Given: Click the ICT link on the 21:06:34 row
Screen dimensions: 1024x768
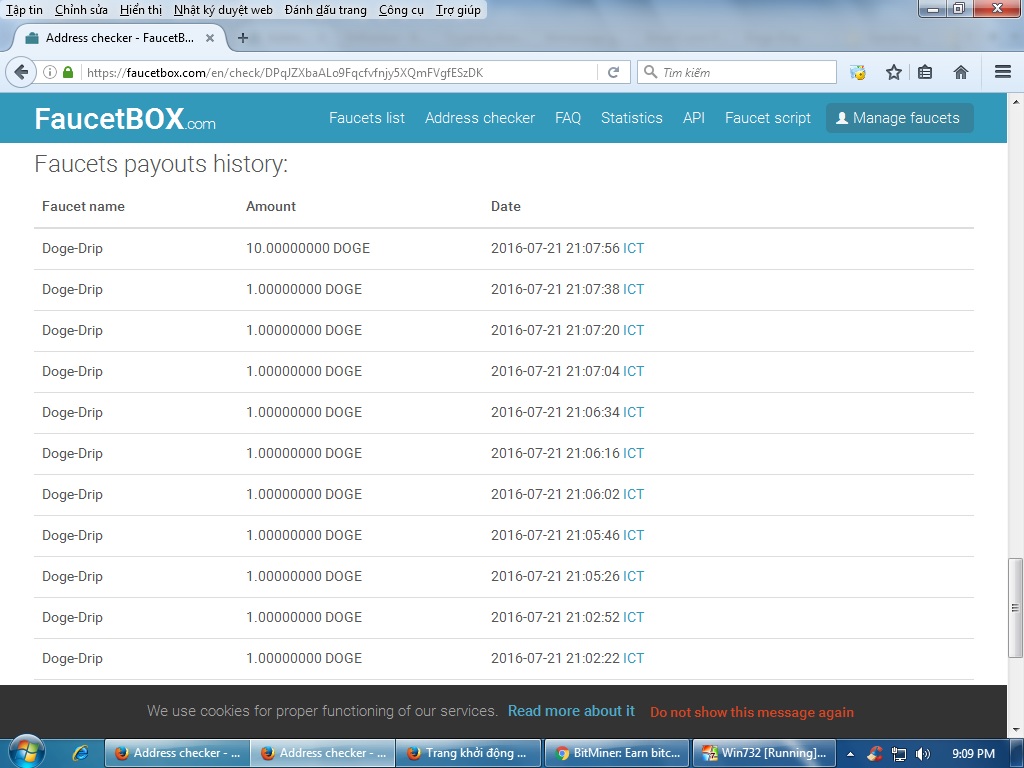Looking at the screenshot, I should [x=633, y=412].
